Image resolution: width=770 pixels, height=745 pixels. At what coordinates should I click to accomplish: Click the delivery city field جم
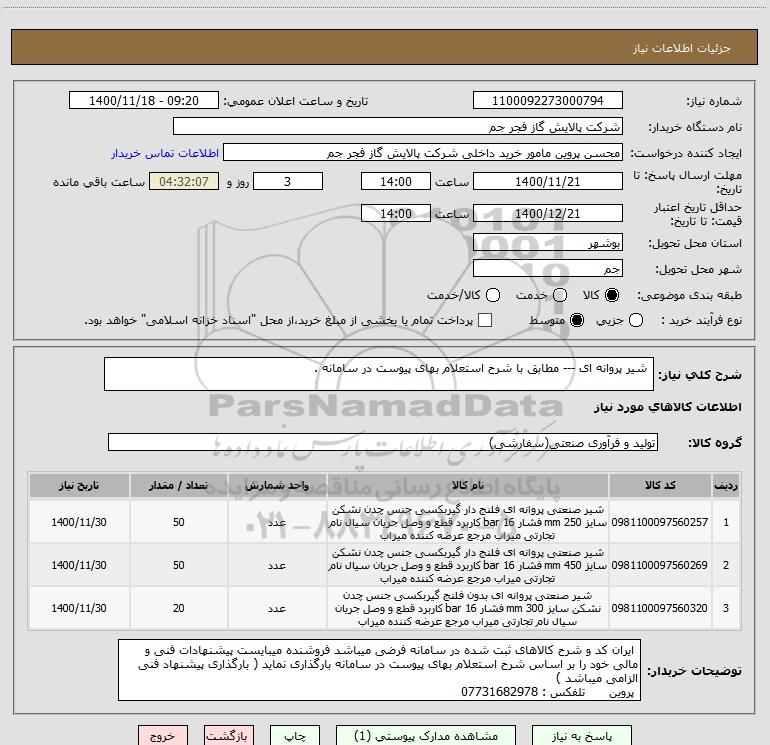coord(548,269)
